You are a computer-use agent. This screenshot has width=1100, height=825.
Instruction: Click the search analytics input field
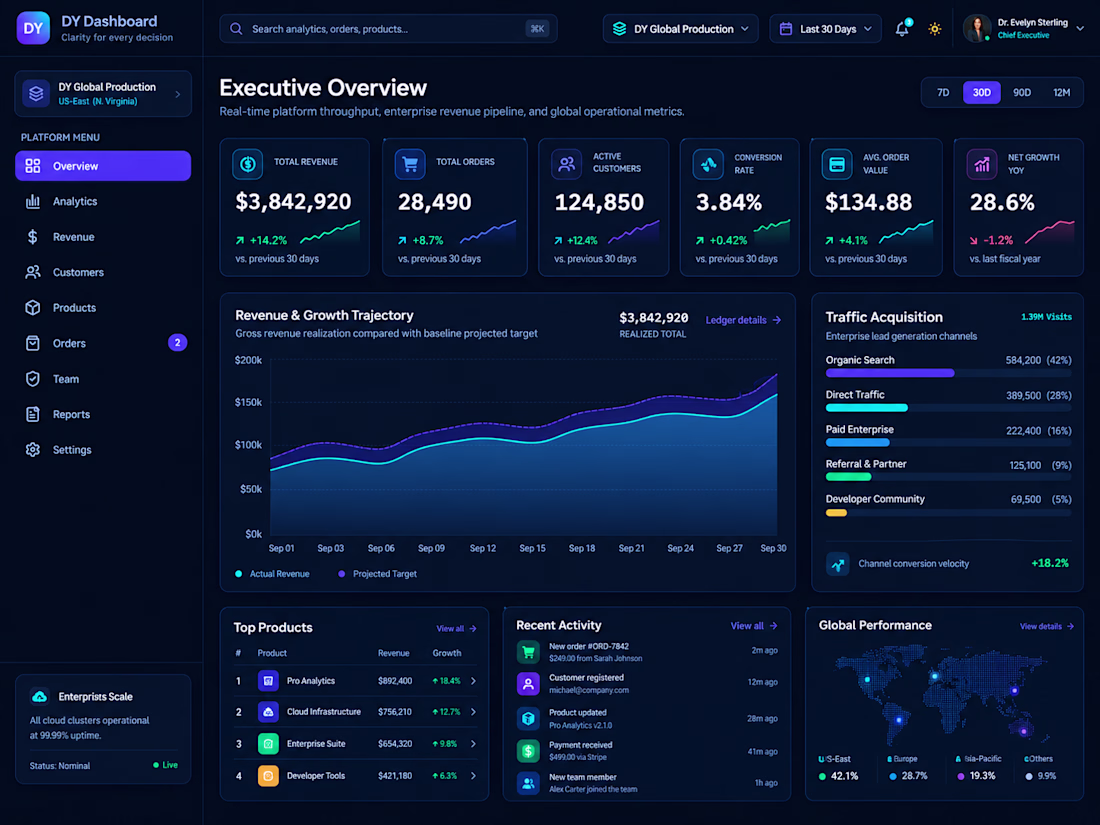coord(389,29)
